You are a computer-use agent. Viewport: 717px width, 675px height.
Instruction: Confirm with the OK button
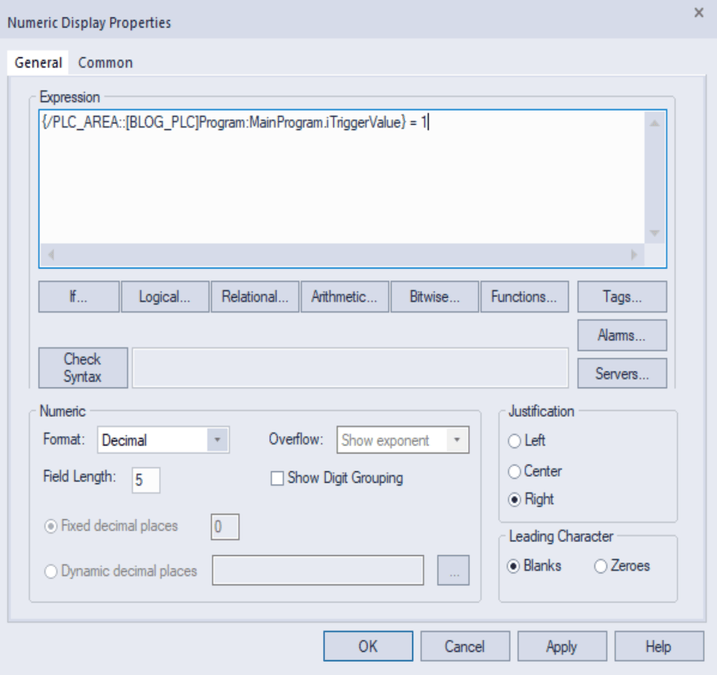click(x=368, y=646)
